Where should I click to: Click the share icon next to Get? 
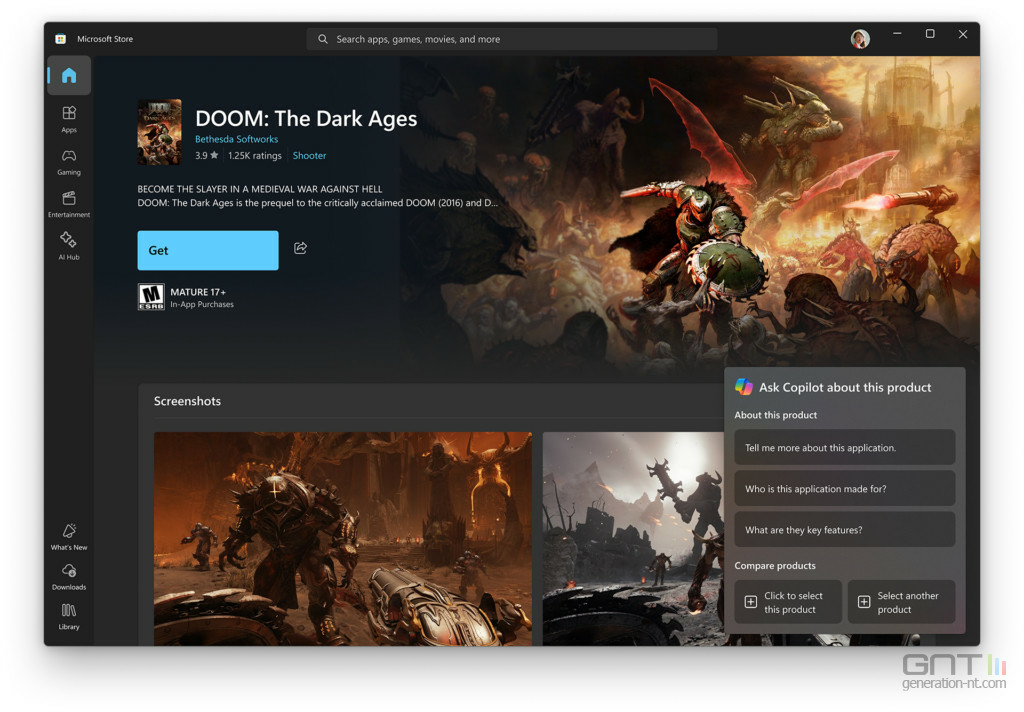coord(300,248)
